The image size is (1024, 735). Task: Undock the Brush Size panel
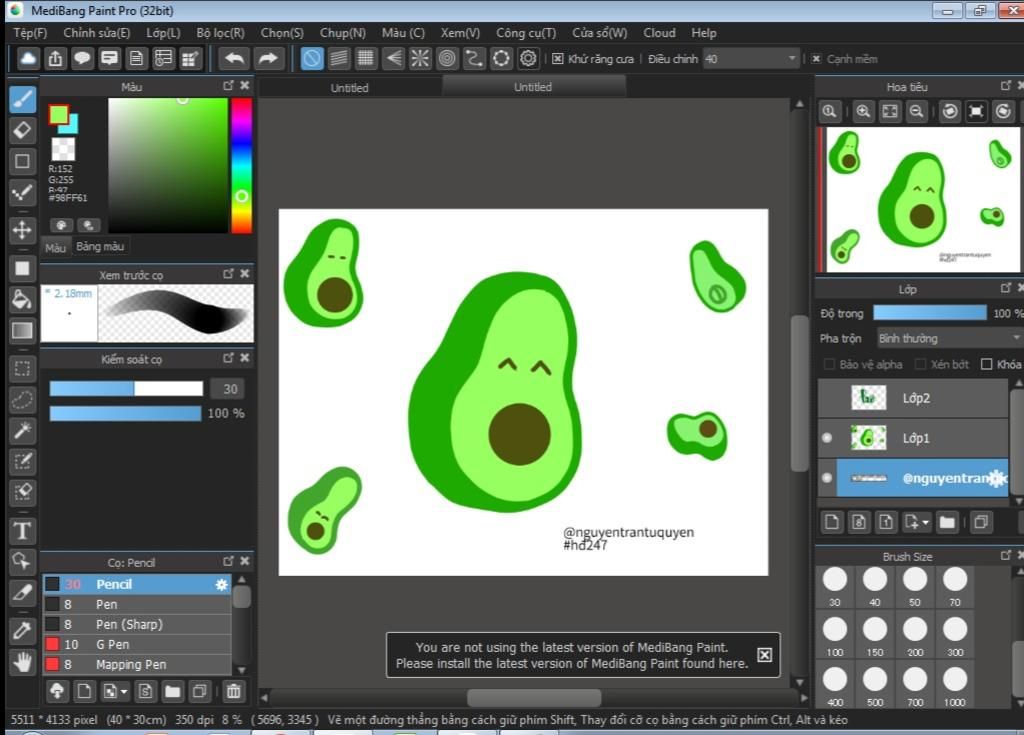click(1006, 555)
